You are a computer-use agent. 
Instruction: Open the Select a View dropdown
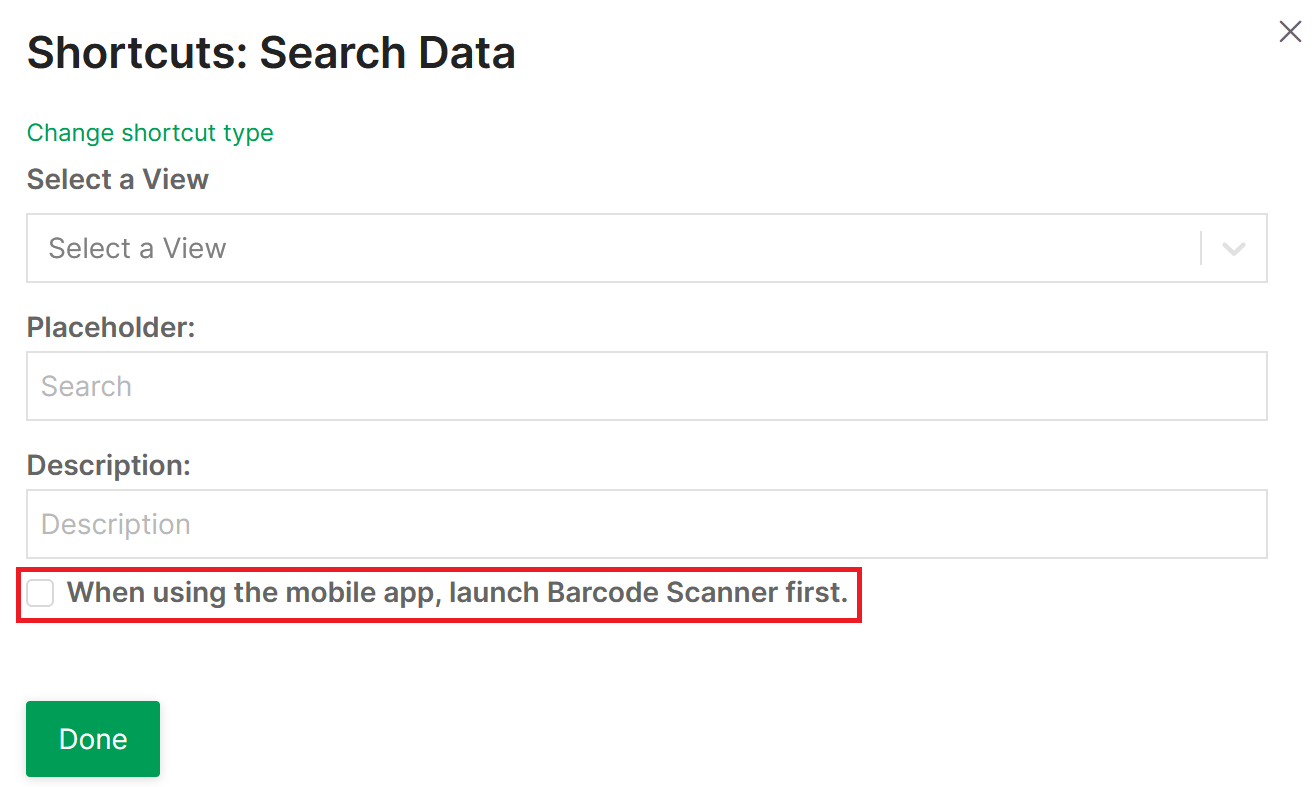(647, 248)
